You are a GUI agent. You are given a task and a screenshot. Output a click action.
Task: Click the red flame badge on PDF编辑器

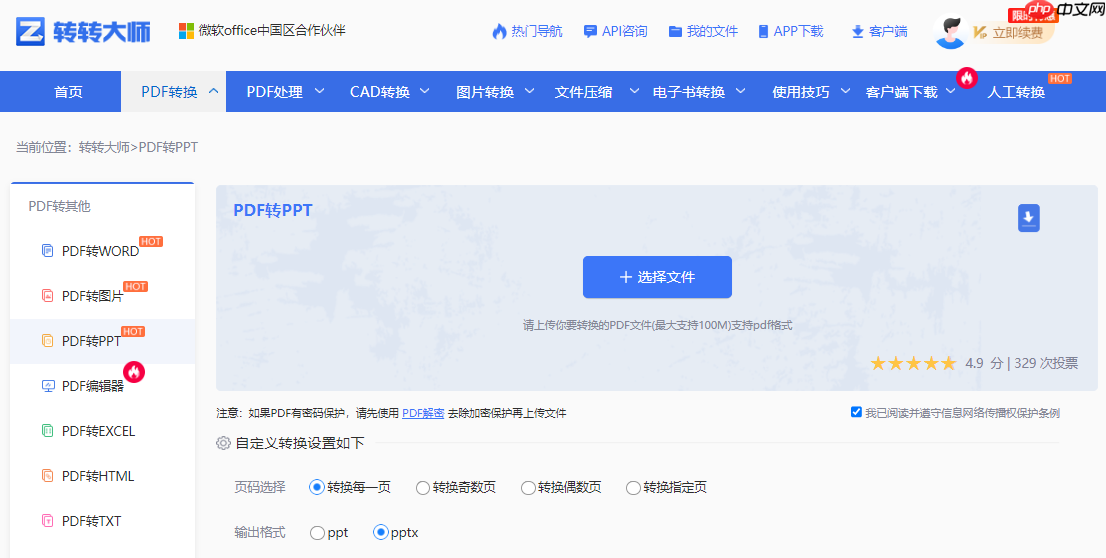pyautogui.click(x=133, y=372)
